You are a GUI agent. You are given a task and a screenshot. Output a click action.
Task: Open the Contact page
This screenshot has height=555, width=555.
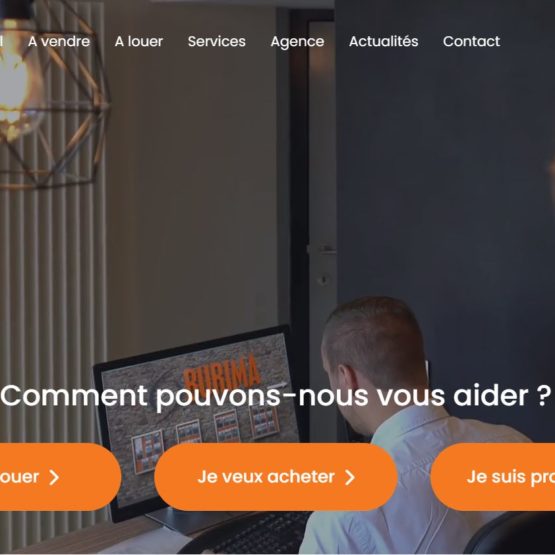(471, 41)
